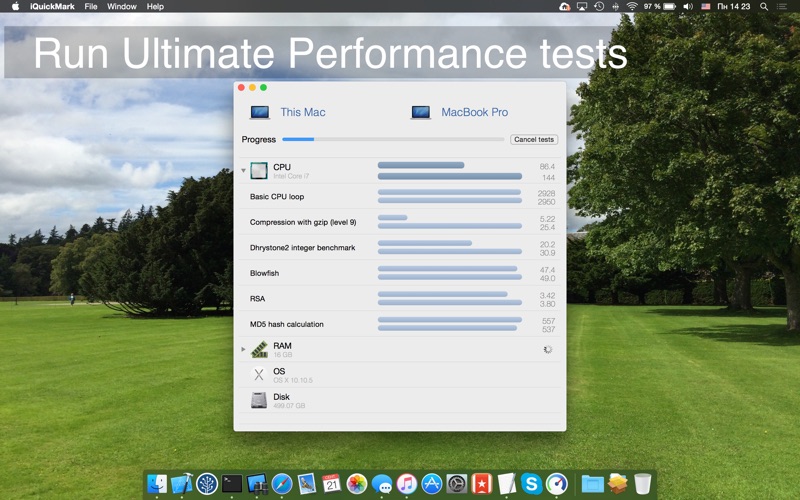The height and width of the screenshot is (500, 800).
Task: Open the Window menu
Action: tap(121, 6)
